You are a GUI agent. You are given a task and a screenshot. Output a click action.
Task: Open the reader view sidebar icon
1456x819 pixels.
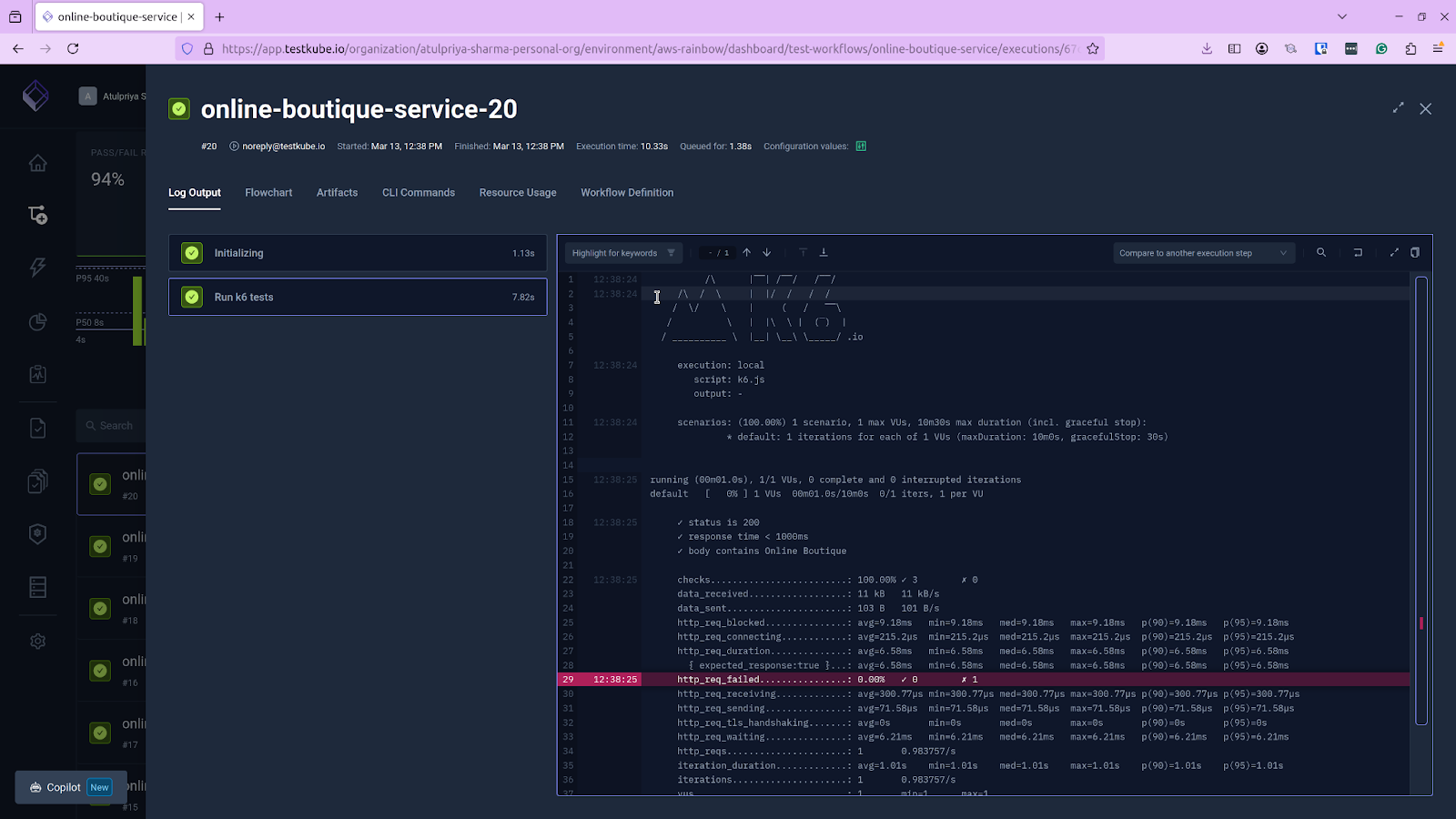pos(1234,49)
